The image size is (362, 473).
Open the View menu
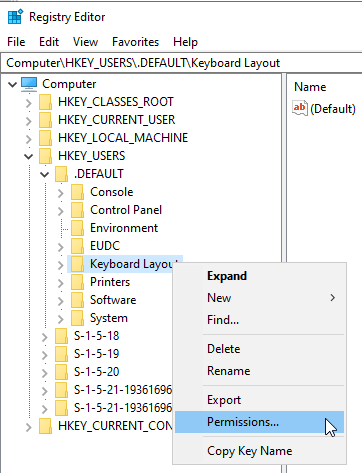[85, 42]
